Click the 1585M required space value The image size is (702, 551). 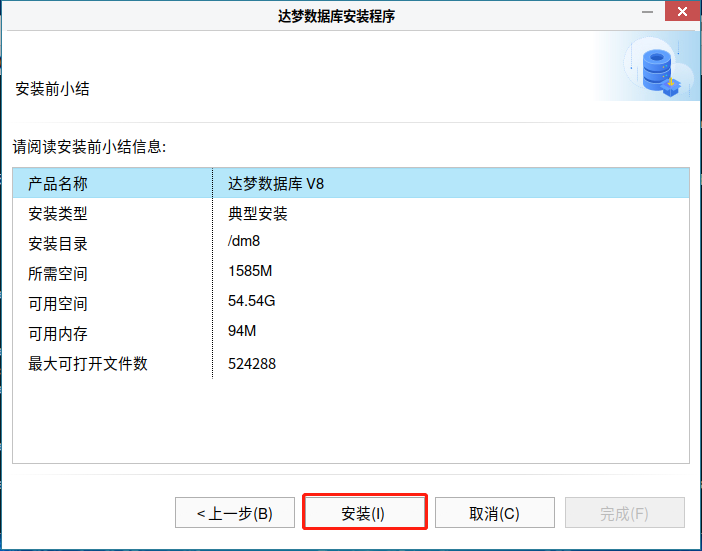pos(250,271)
